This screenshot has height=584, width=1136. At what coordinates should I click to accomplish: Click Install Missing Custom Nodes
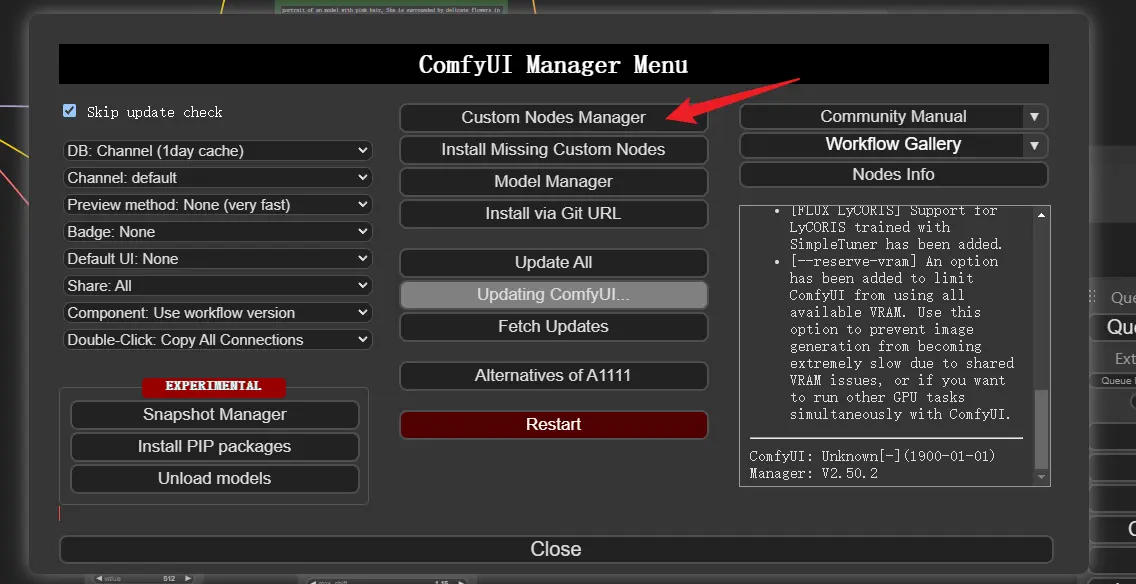pos(554,149)
